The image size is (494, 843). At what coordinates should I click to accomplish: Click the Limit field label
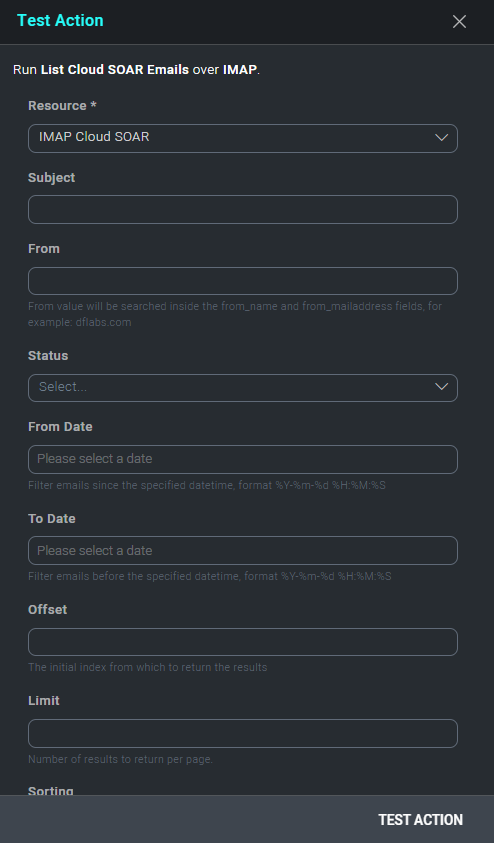[x=44, y=701]
